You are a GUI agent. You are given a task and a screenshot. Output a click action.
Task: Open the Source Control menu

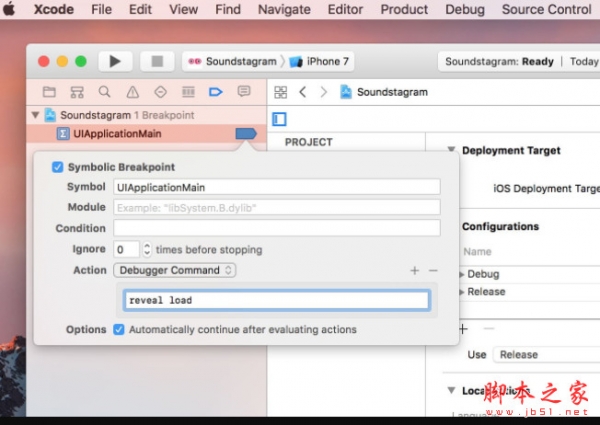546,9
